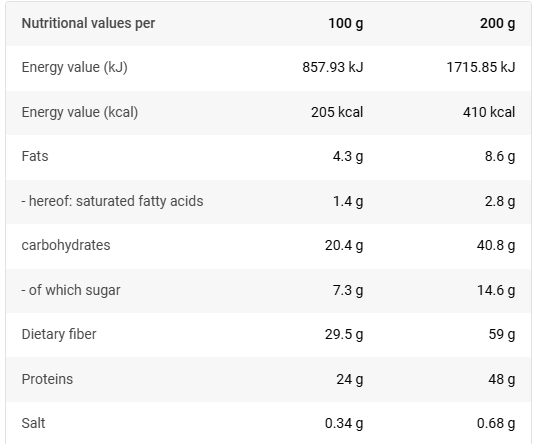Click the 1715.85 kJ value
535x444 pixels.
[x=481, y=67]
